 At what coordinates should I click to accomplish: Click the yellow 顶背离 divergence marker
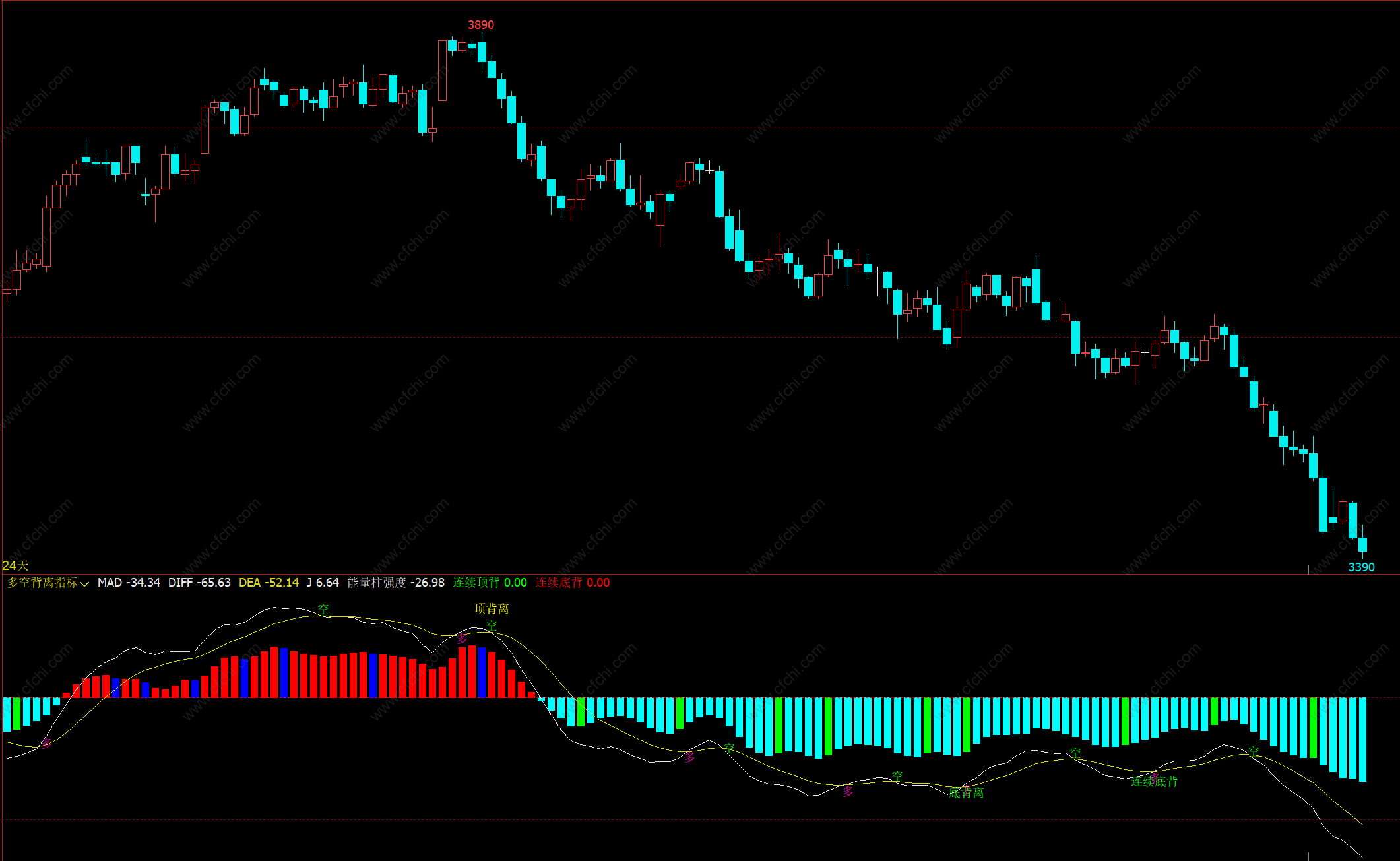tap(492, 608)
